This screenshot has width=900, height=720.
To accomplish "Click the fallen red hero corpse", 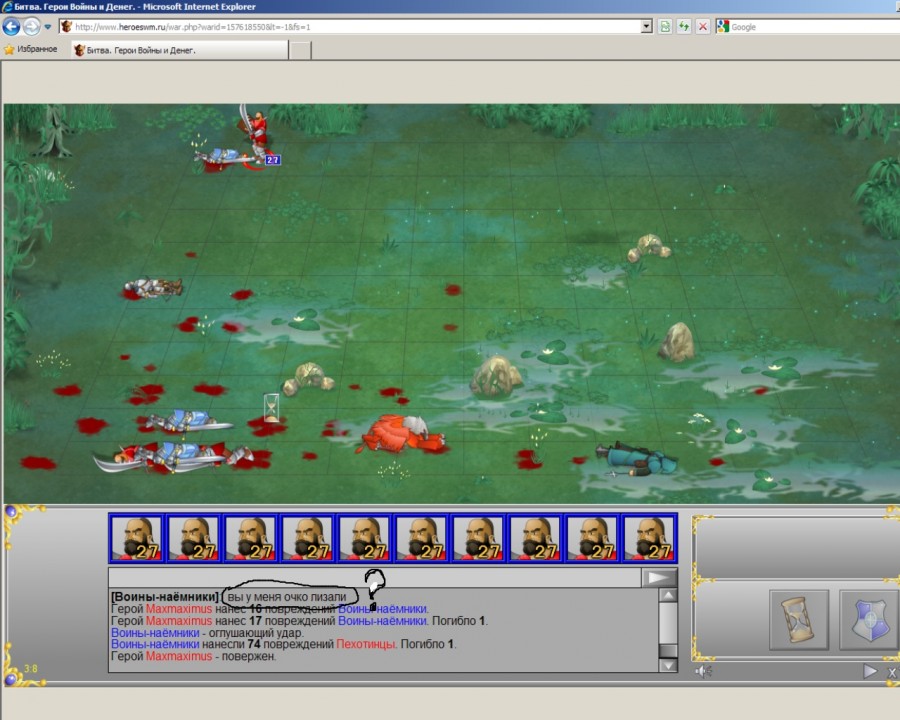I will coord(403,435).
